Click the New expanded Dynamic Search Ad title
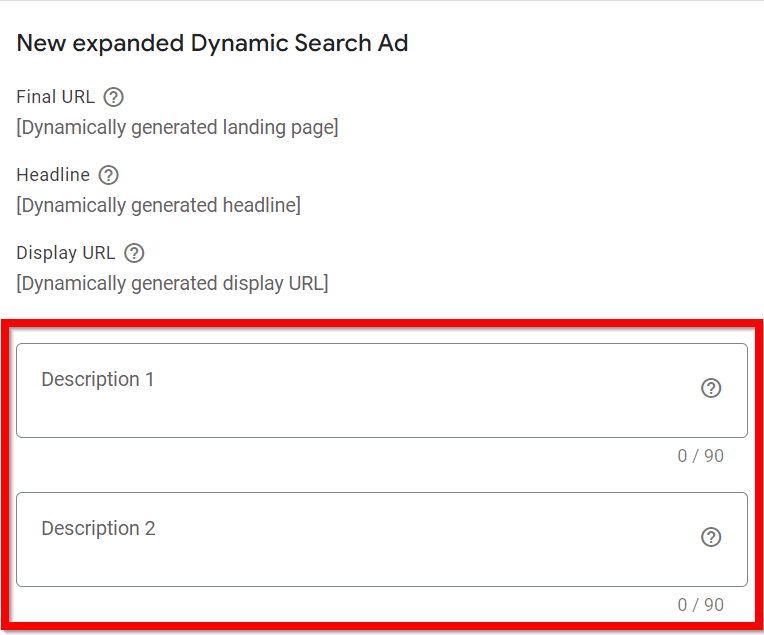 (x=212, y=44)
